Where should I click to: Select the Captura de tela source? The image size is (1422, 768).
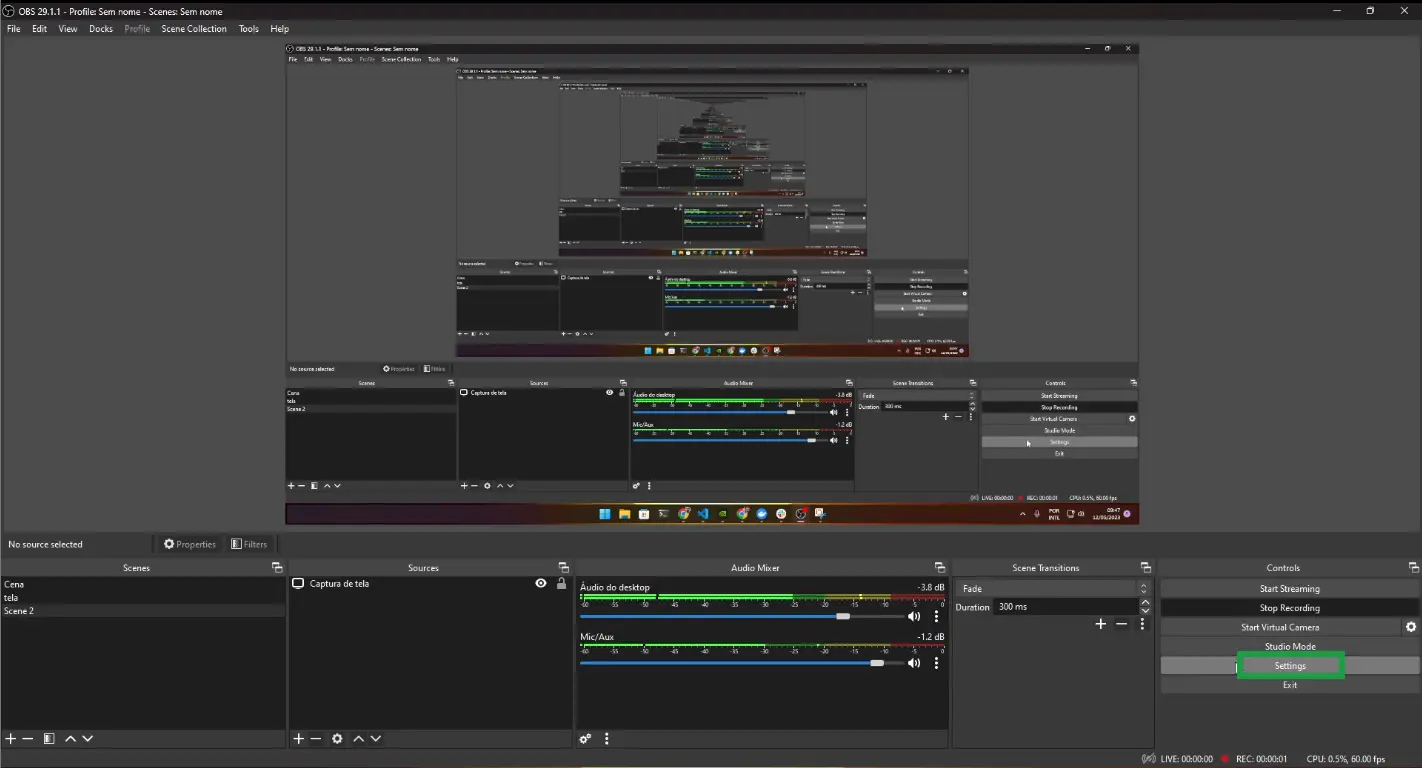coord(339,583)
